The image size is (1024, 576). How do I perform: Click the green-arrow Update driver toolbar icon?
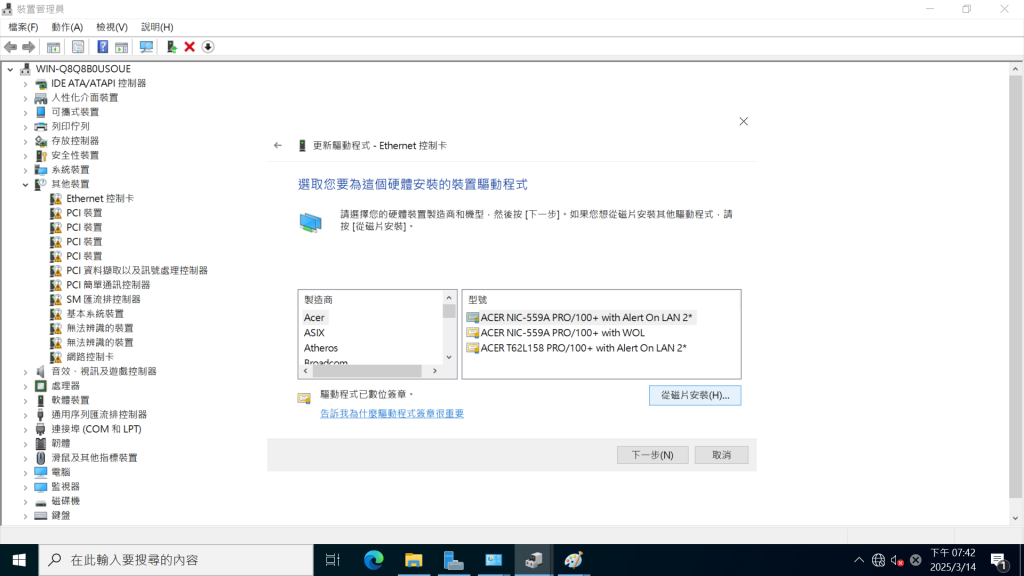tap(172, 47)
